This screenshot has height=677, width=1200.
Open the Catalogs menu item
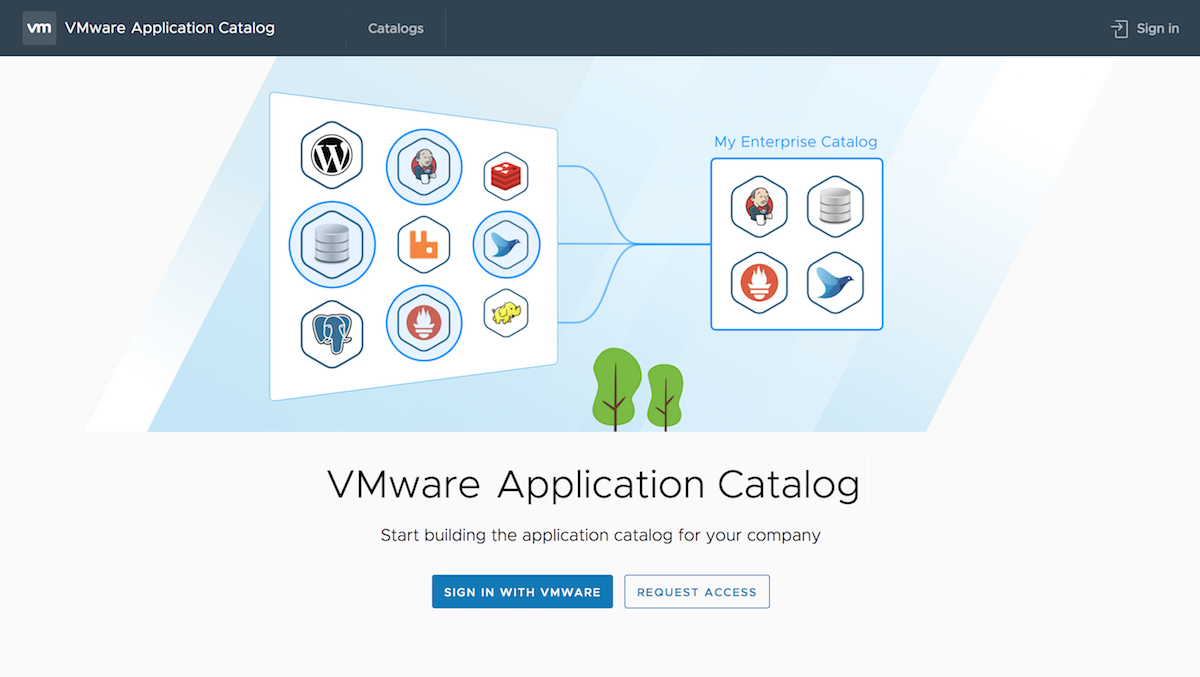(x=396, y=28)
